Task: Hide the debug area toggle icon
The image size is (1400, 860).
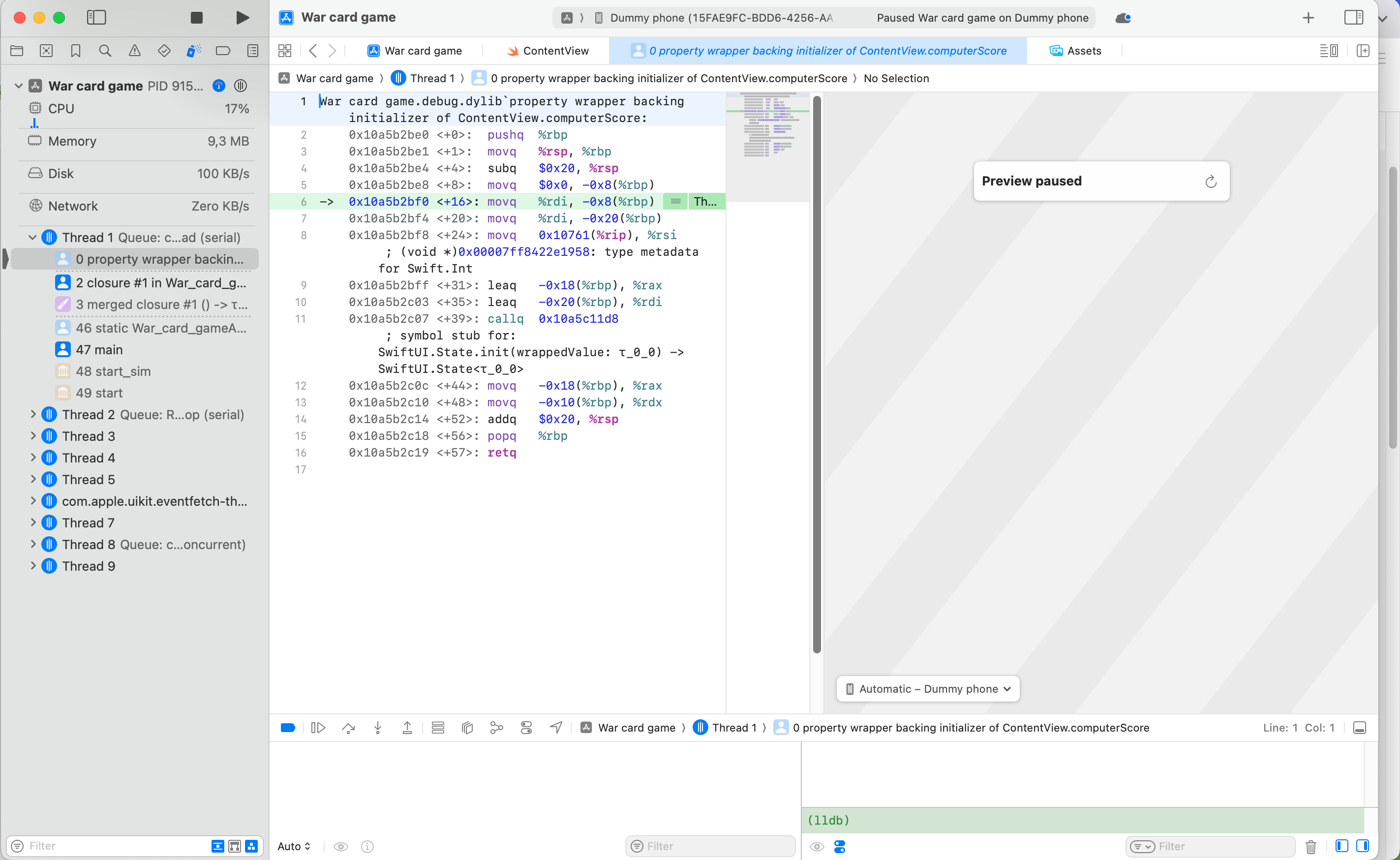Action: tap(1359, 728)
